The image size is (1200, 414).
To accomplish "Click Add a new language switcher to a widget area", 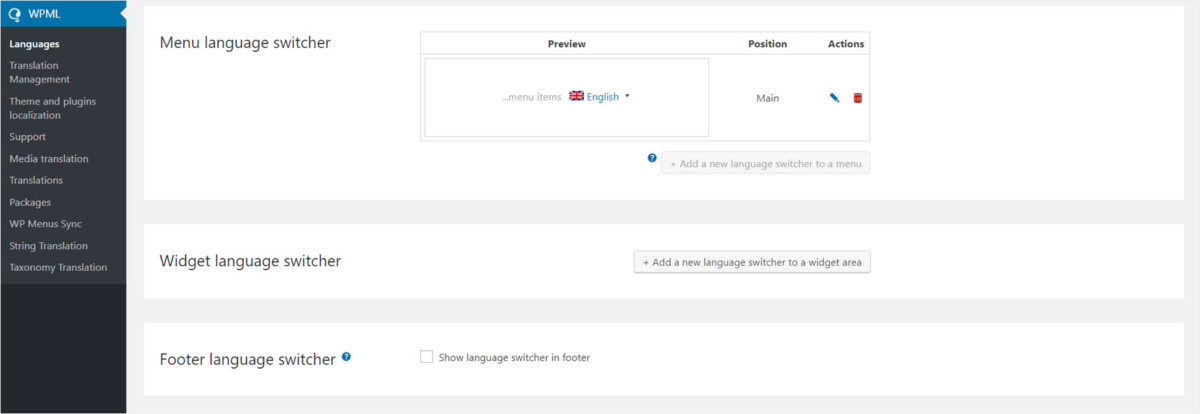I will click(752, 262).
